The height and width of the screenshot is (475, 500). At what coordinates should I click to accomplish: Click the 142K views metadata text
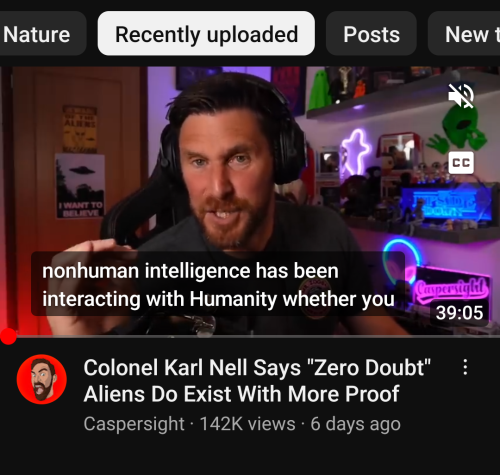click(247, 424)
